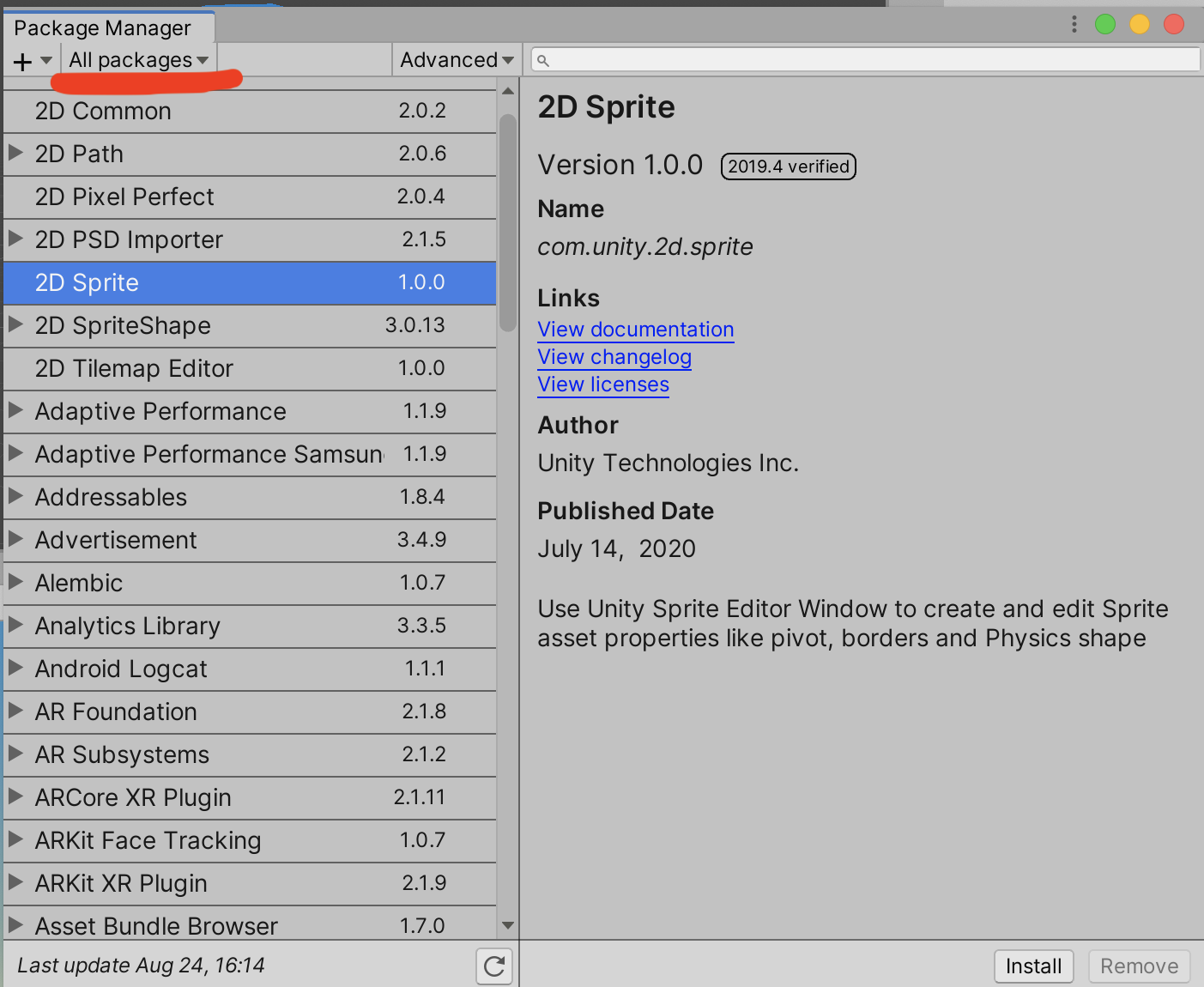Select the 2D Path package row
The width and height of the screenshot is (1204, 987).
(x=250, y=154)
